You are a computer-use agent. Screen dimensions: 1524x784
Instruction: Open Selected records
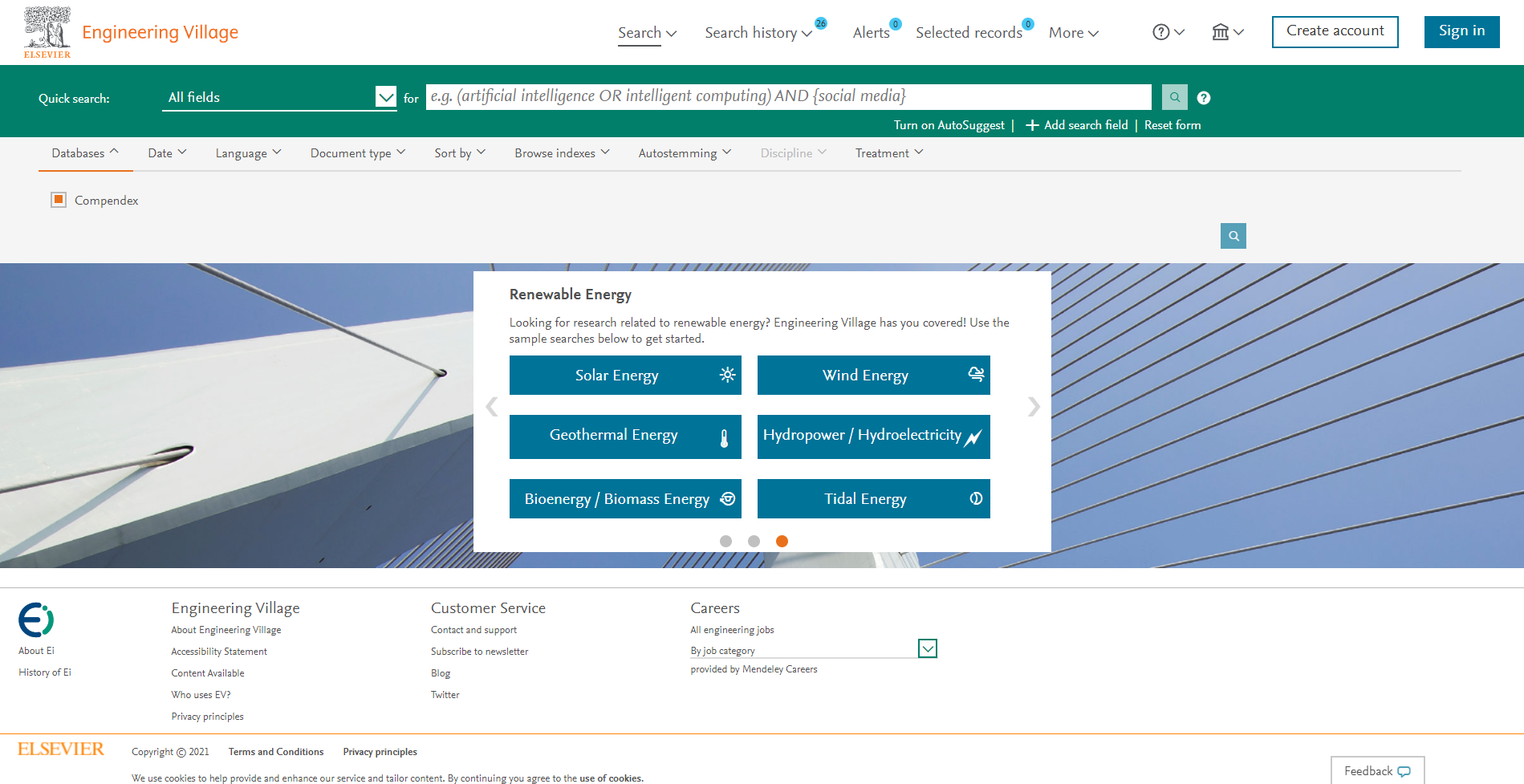click(969, 33)
